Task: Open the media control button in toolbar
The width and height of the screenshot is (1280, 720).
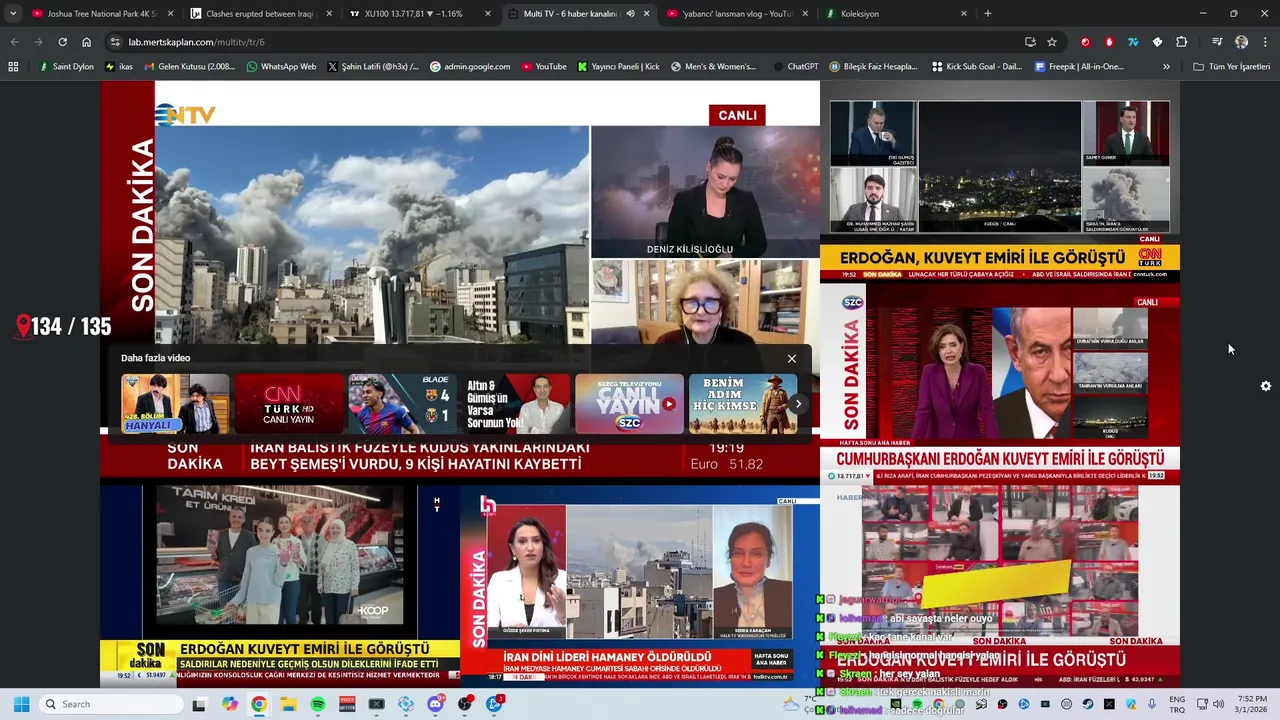Action: tap(1217, 42)
